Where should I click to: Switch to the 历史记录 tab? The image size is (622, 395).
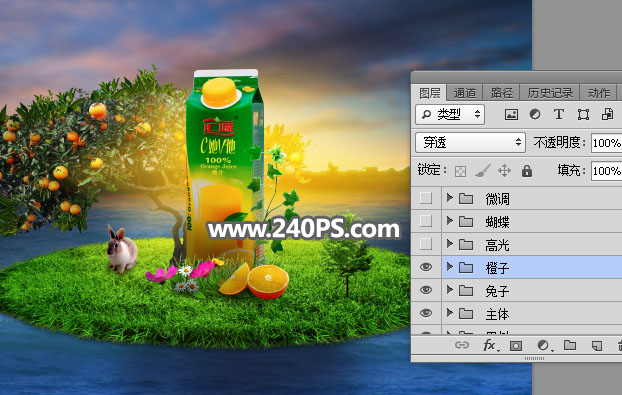pyautogui.click(x=550, y=93)
